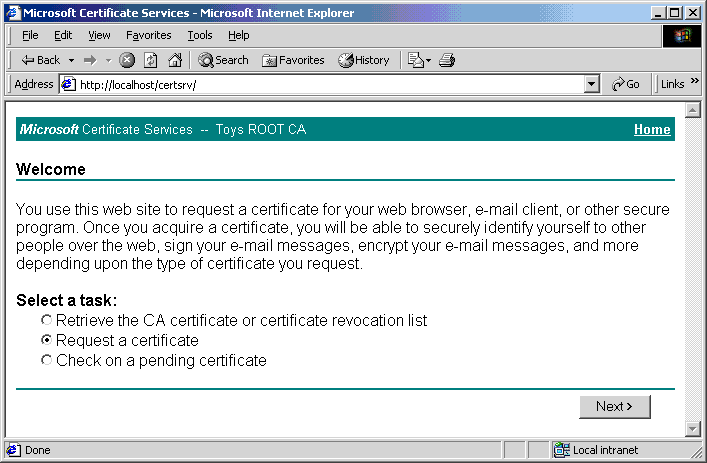Open the Edit menu
707x463 pixels.
63,35
